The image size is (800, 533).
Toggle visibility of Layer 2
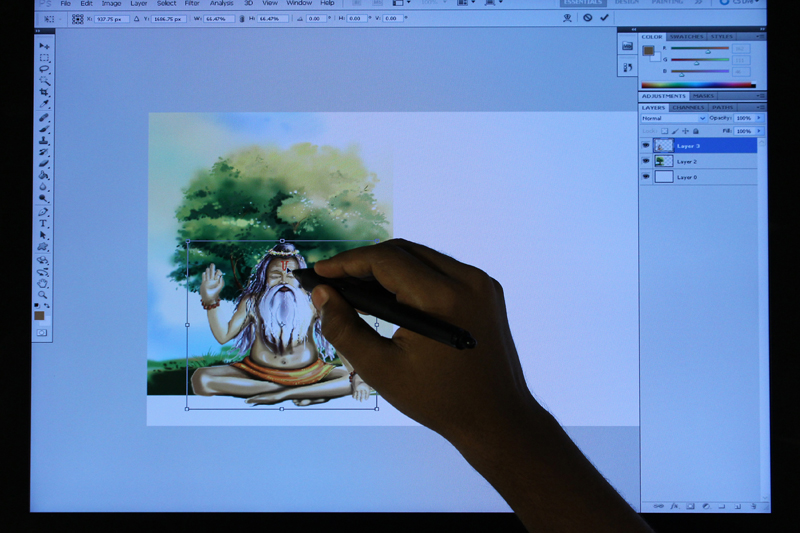tap(646, 161)
